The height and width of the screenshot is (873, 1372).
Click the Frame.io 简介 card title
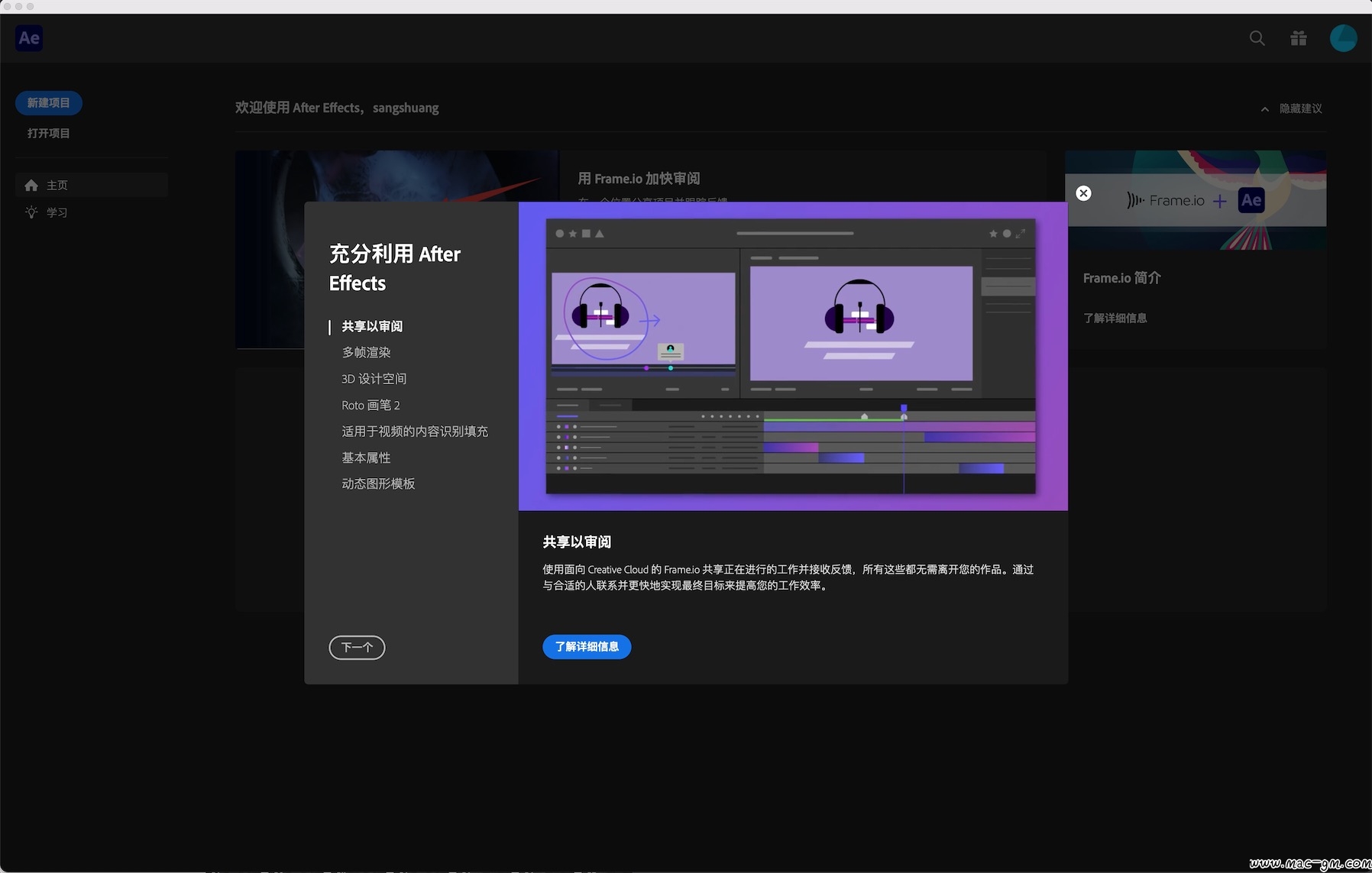[x=1121, y=278]
